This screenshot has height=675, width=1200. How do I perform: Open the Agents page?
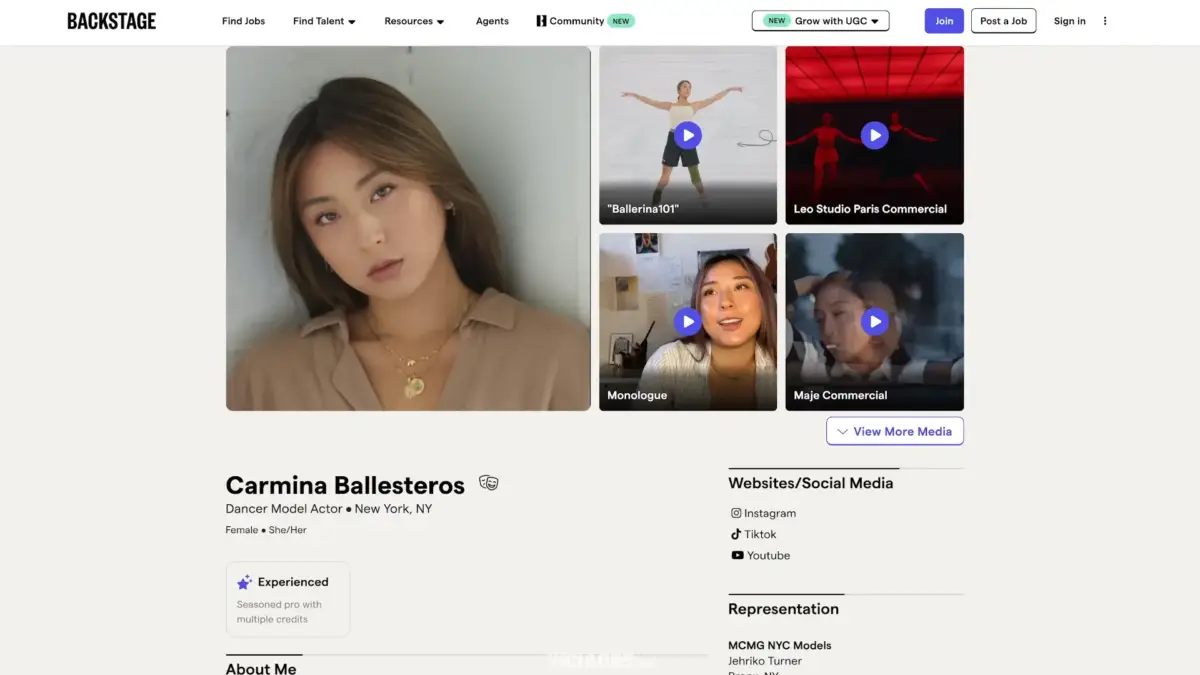492,21
